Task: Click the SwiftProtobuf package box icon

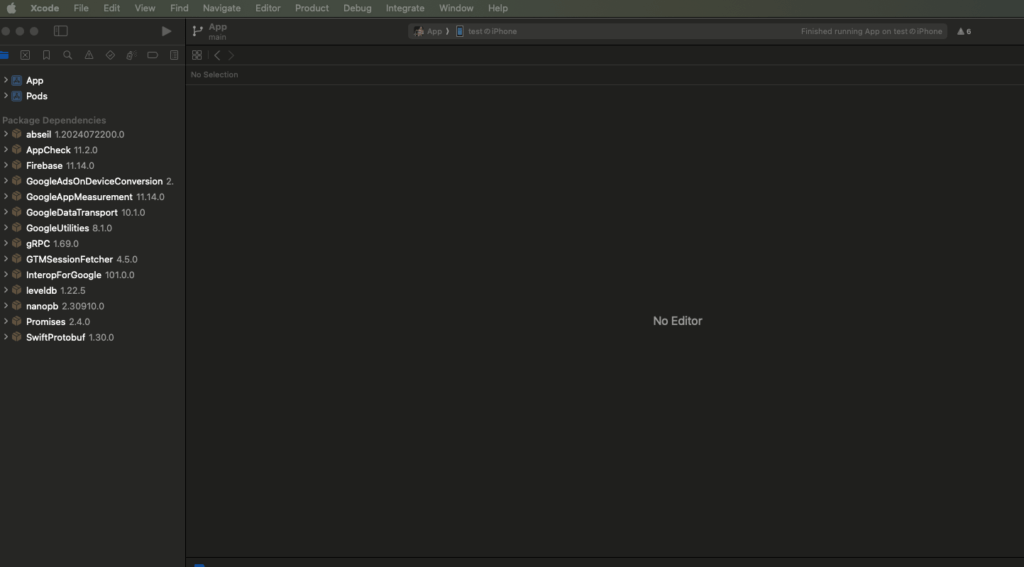Action: pyautogui.click(x=17, y=337)
